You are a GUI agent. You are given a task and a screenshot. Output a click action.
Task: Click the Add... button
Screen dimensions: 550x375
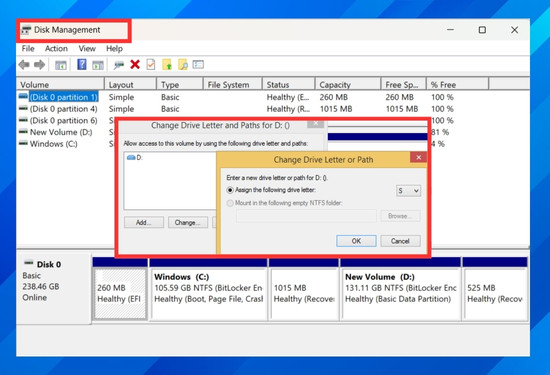[x=143, y=222]
